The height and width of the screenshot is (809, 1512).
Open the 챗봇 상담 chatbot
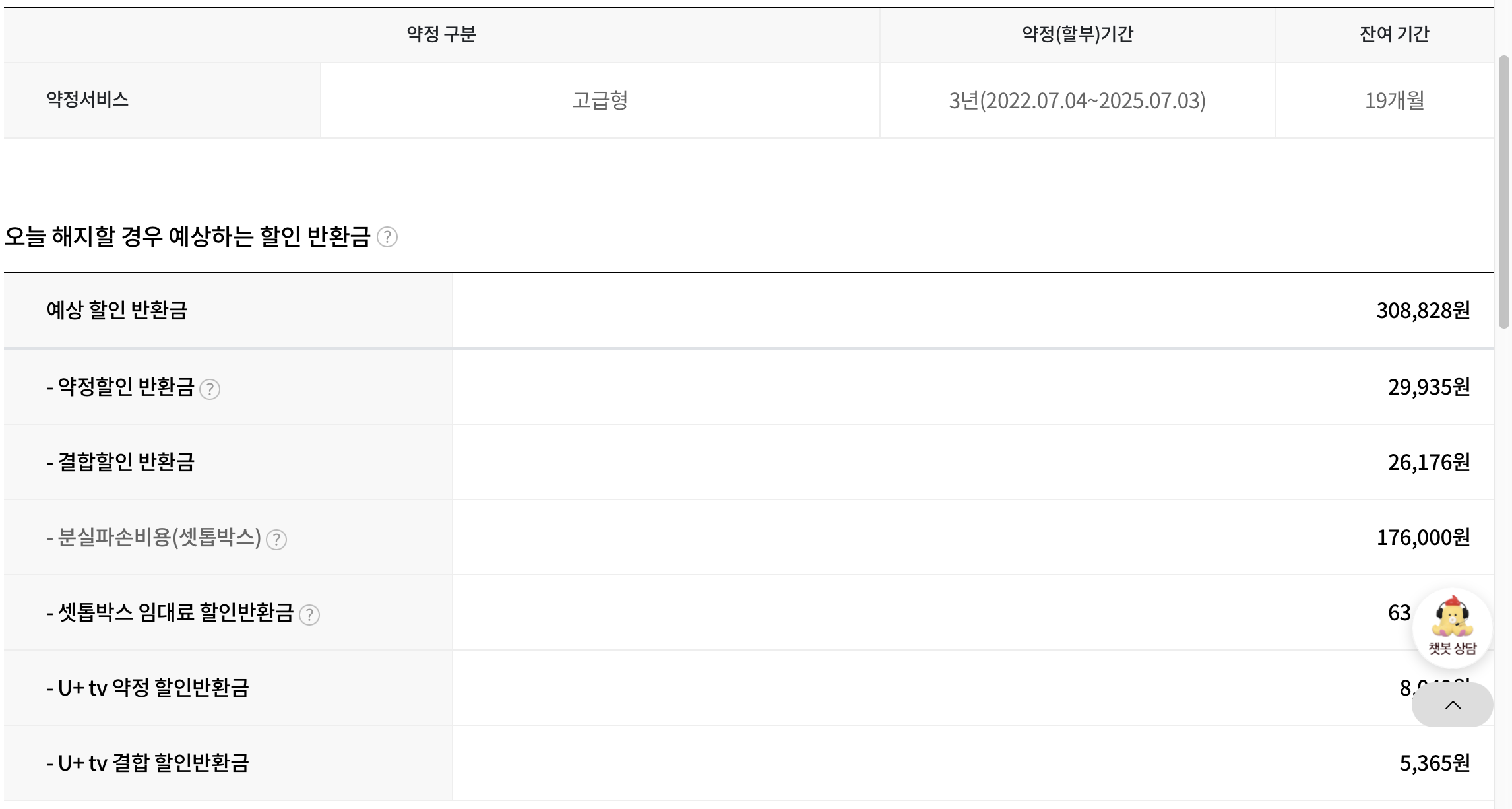pos(1452,627)
